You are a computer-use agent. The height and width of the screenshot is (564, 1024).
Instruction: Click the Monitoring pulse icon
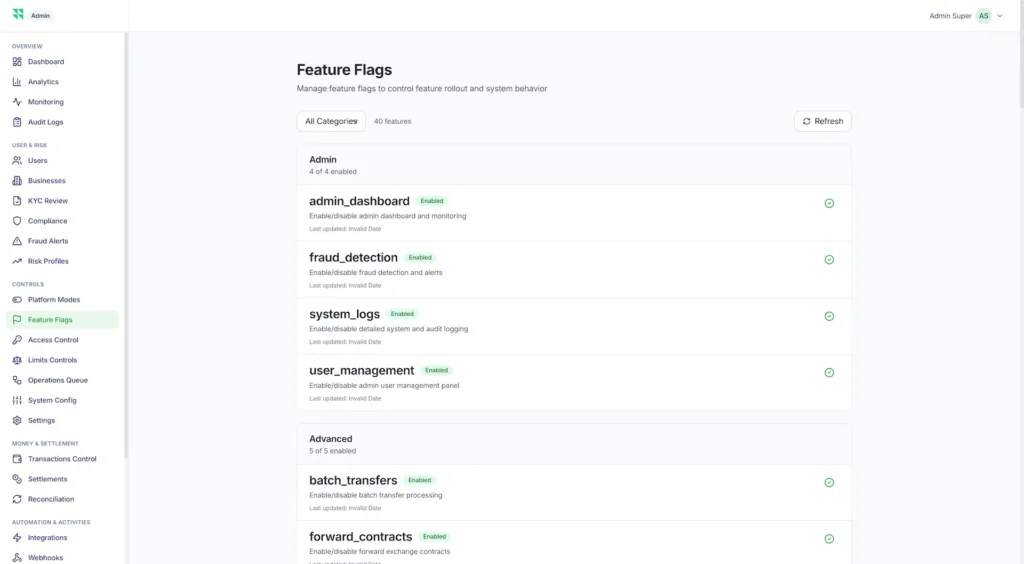[x=17, y=102]
